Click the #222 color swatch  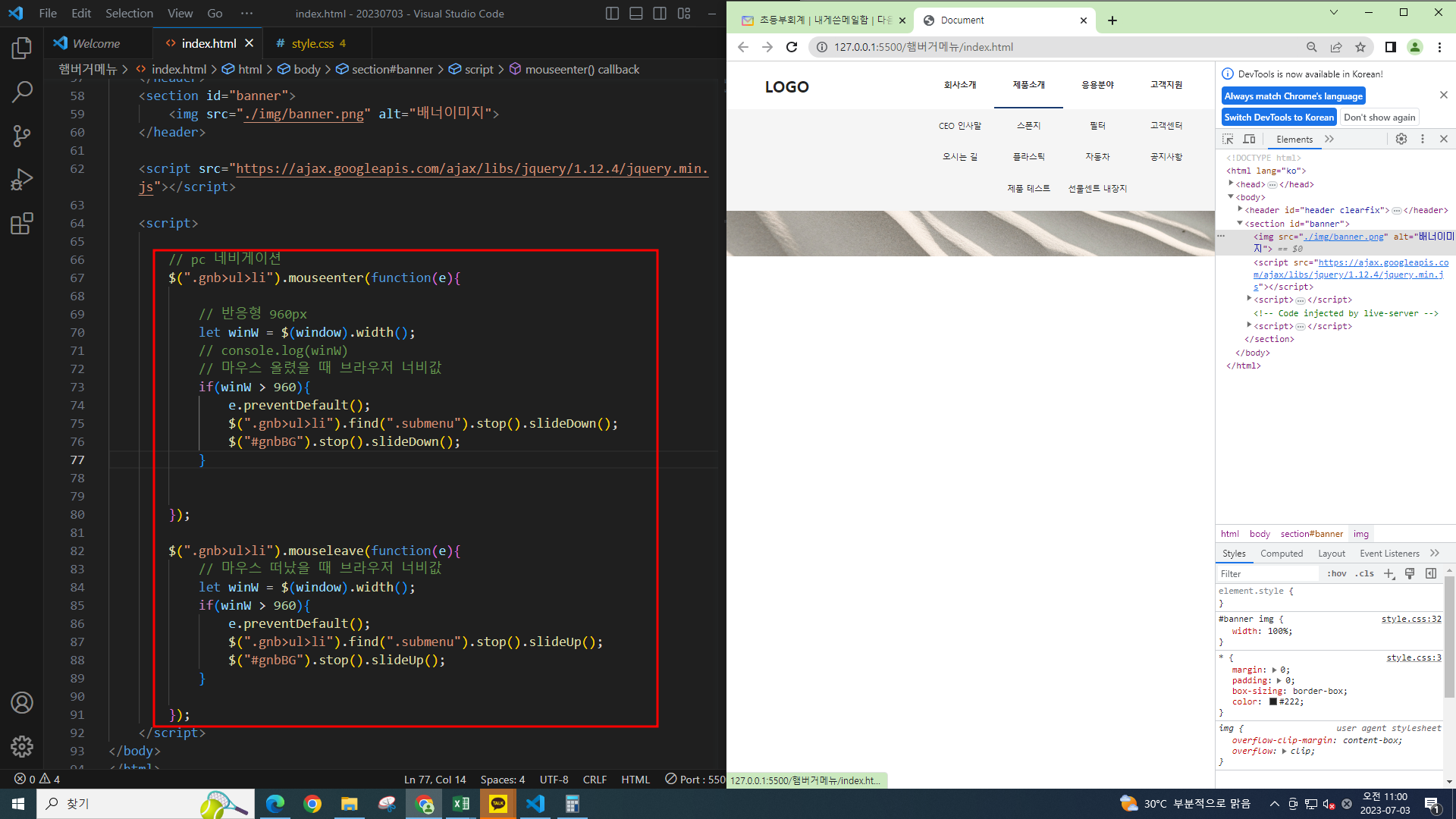[1273, 702]
